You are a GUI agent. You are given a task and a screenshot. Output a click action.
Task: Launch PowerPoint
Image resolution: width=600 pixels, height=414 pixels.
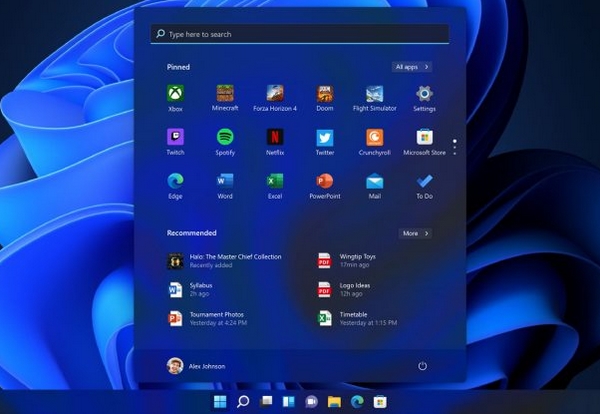[325, 186]
